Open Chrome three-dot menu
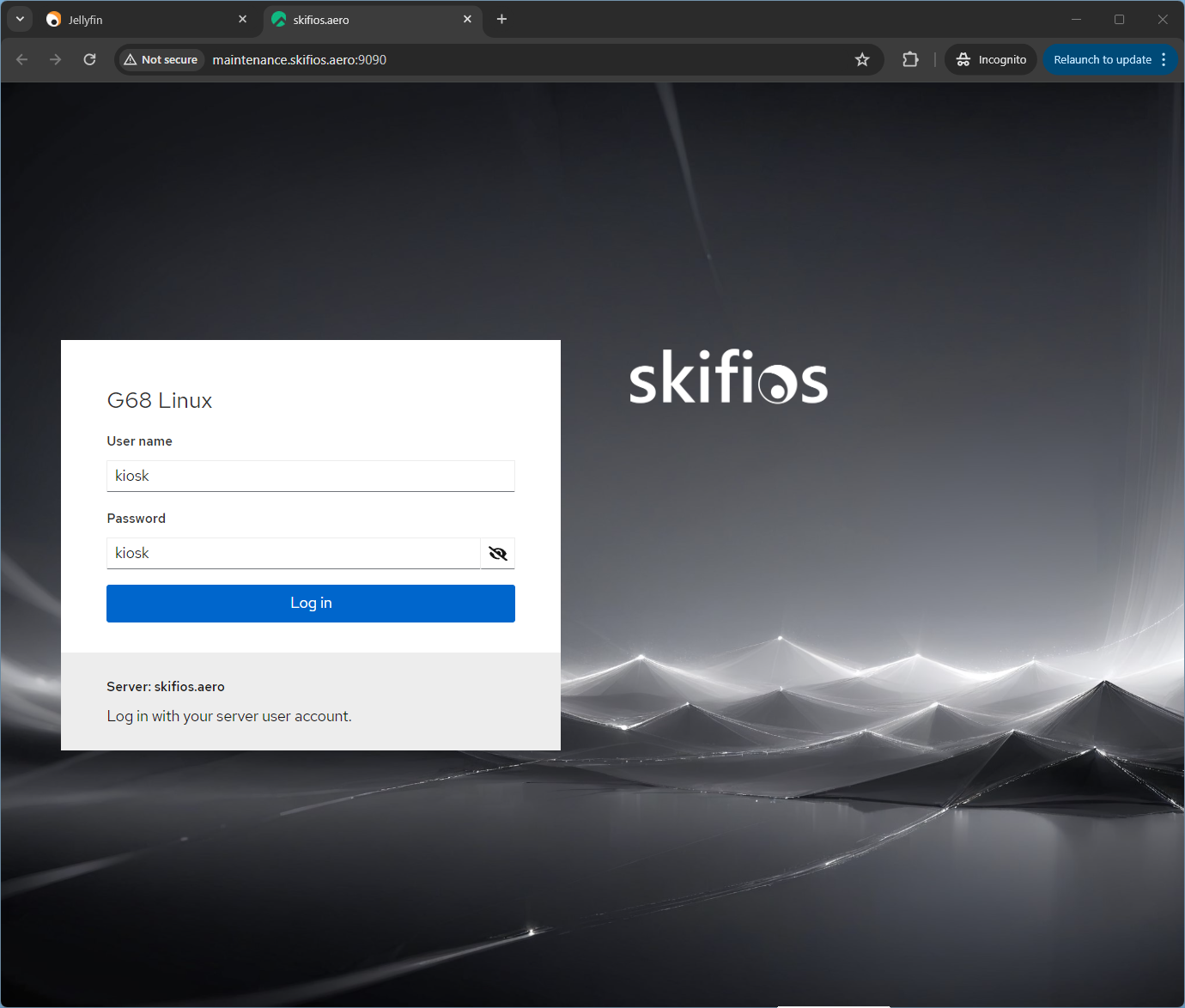The image size is (1185, 1008). point(1164,59)
